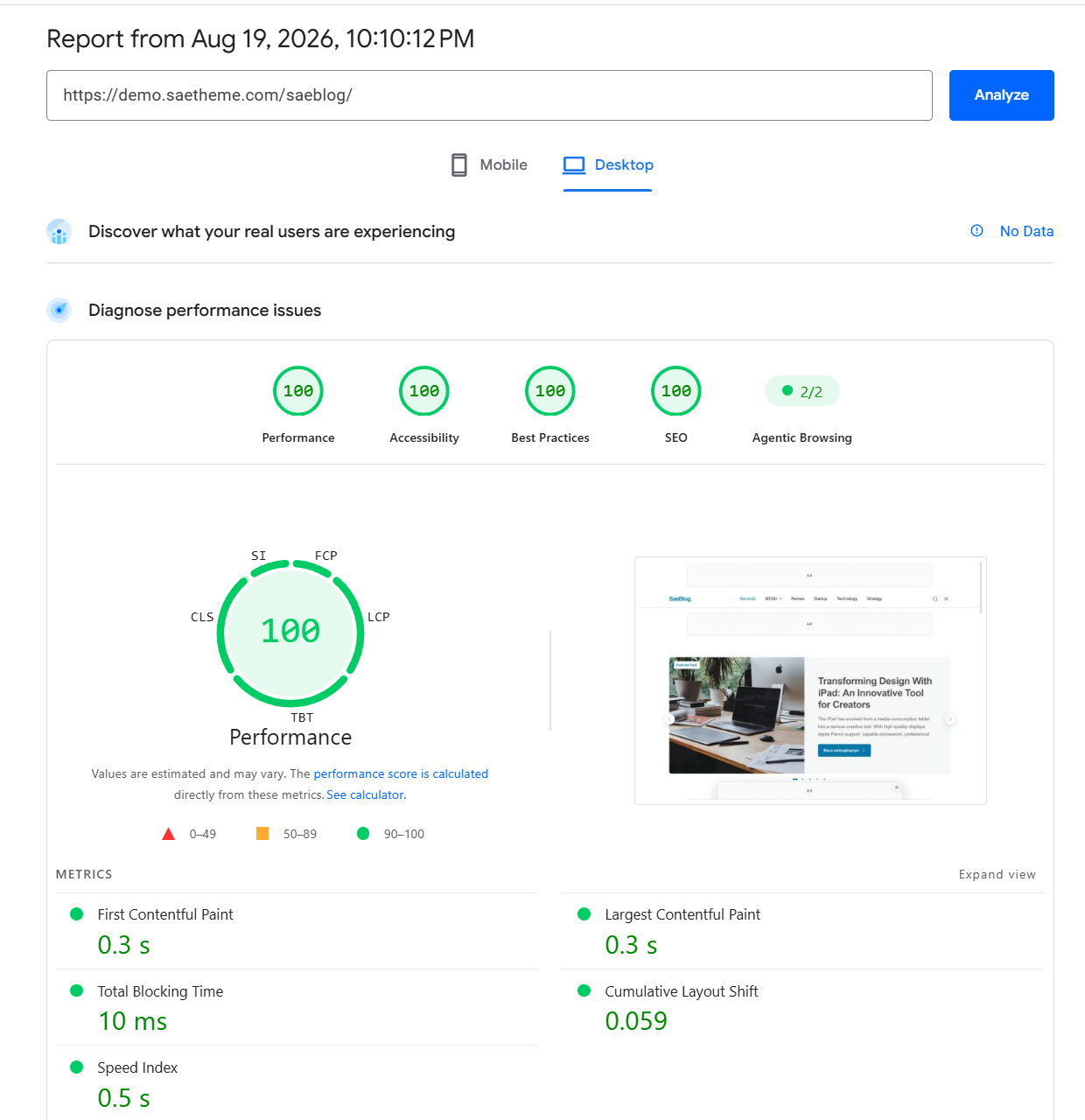The width and height of the screenshot is (1085, 1120).
Task: Open the performance score is calculated link
Action: pyautogui.click(x=401, y=773)
